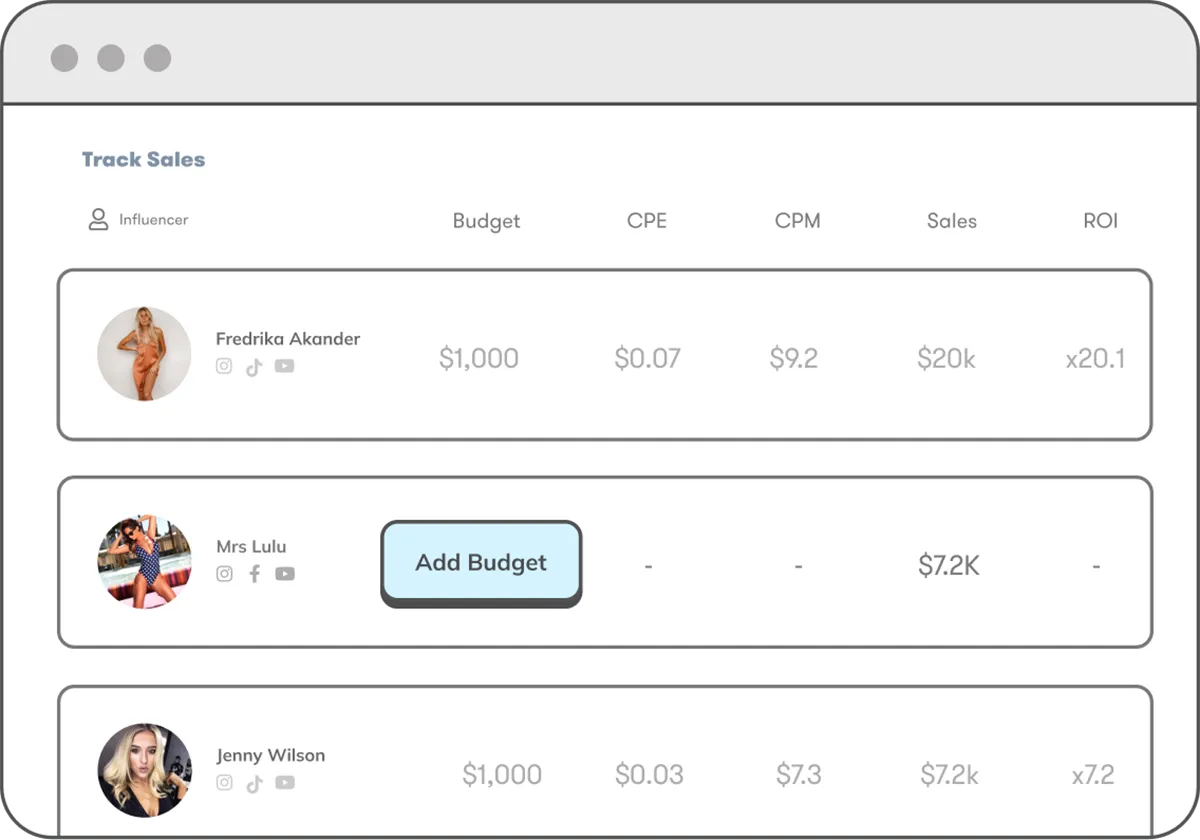Select Jenny Wilson's Instagram icon
The image size is (1200, 840).
[x=224, y=783]
